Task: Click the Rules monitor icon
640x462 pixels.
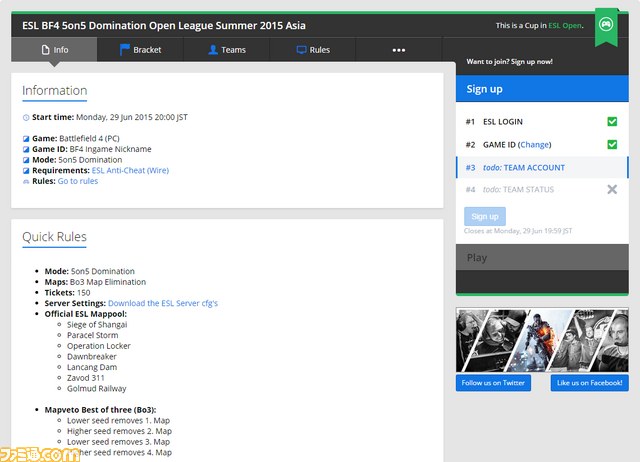Action: point(301,50)
